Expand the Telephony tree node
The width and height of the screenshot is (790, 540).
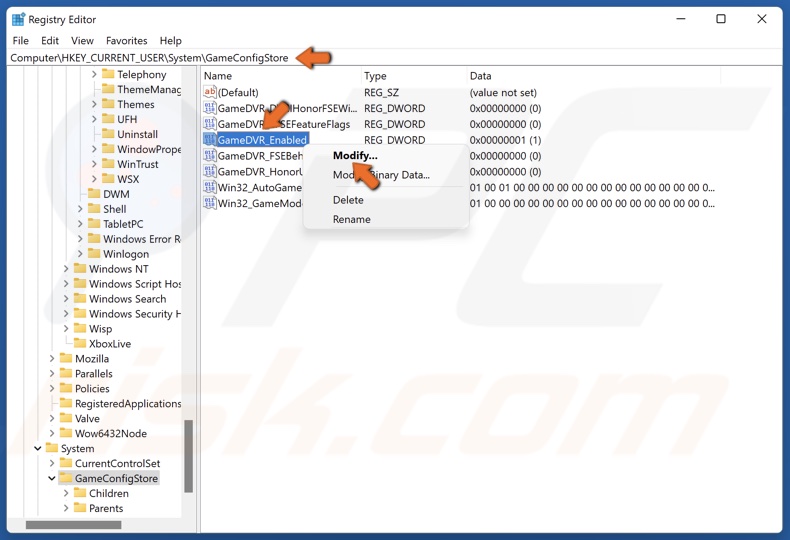point(94,75)
